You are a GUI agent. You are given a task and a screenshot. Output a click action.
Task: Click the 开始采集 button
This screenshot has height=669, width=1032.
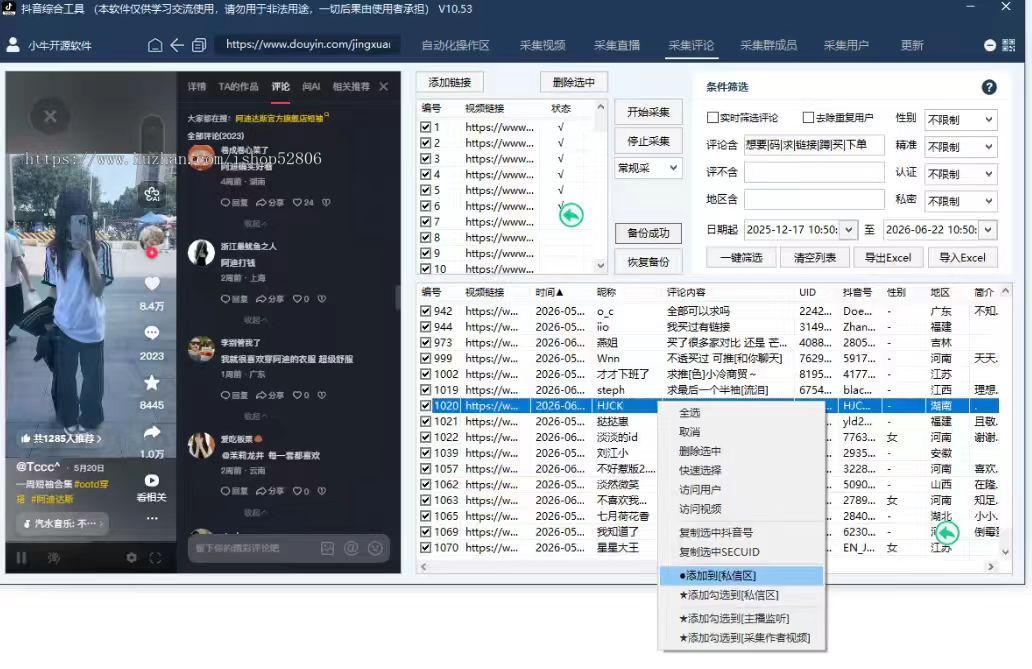pos(648,112)
